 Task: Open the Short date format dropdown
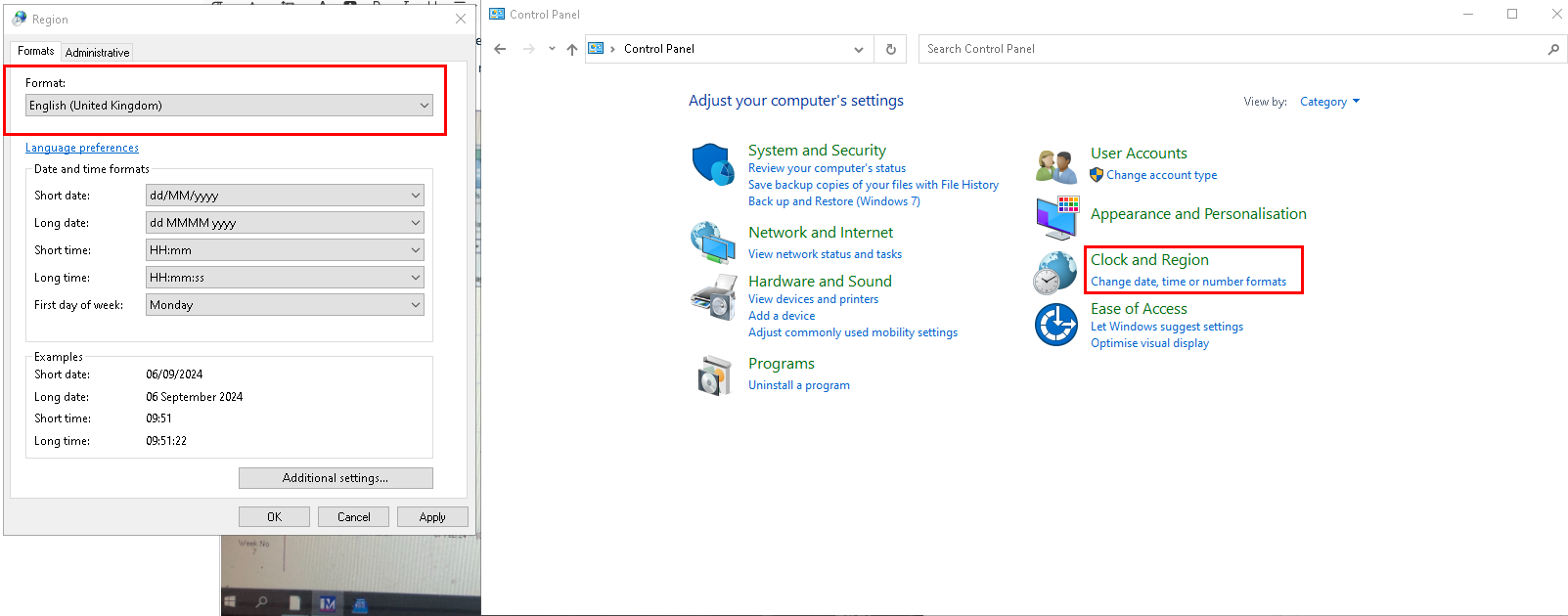pos(285,196)
